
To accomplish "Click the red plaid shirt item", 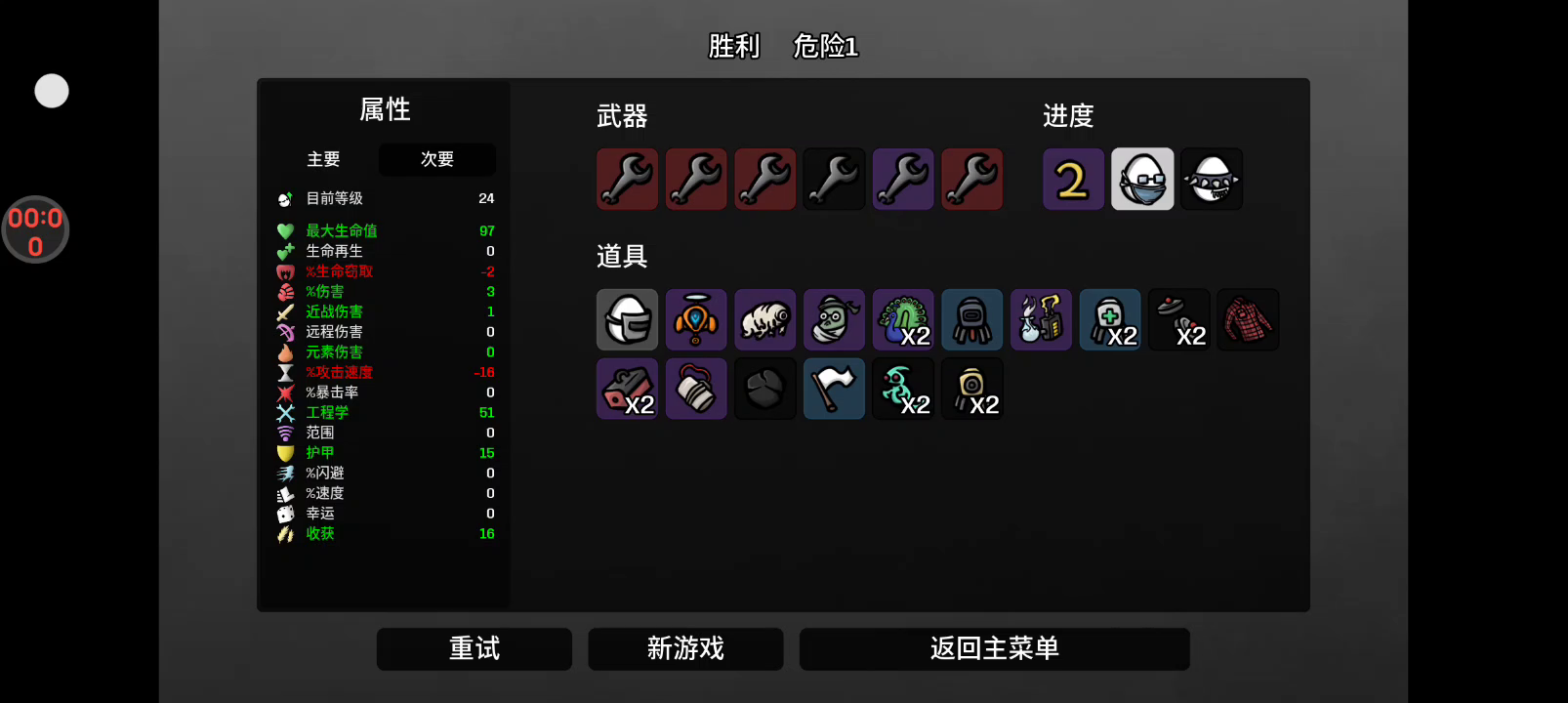I will (x=1248, y=319).
